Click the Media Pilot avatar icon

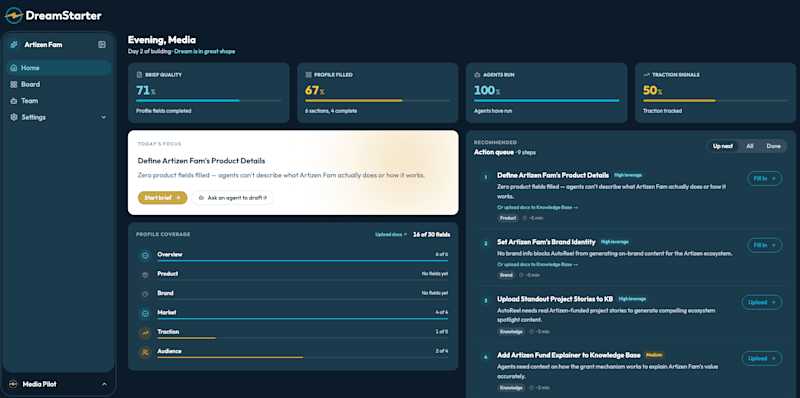(x=13, y=384)
